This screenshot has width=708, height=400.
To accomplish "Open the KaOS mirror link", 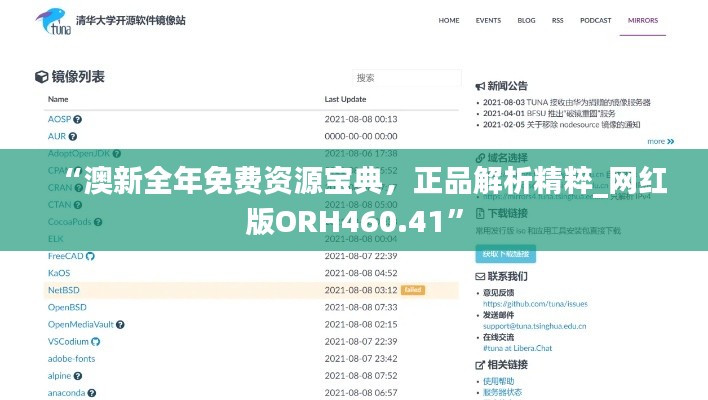I will [x=59, y=273].
